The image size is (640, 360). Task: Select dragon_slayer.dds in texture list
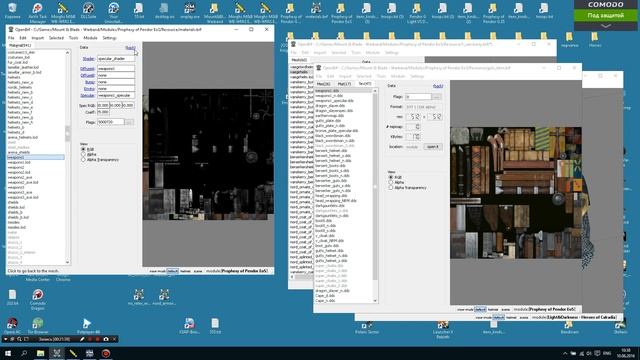coord(330,106)
